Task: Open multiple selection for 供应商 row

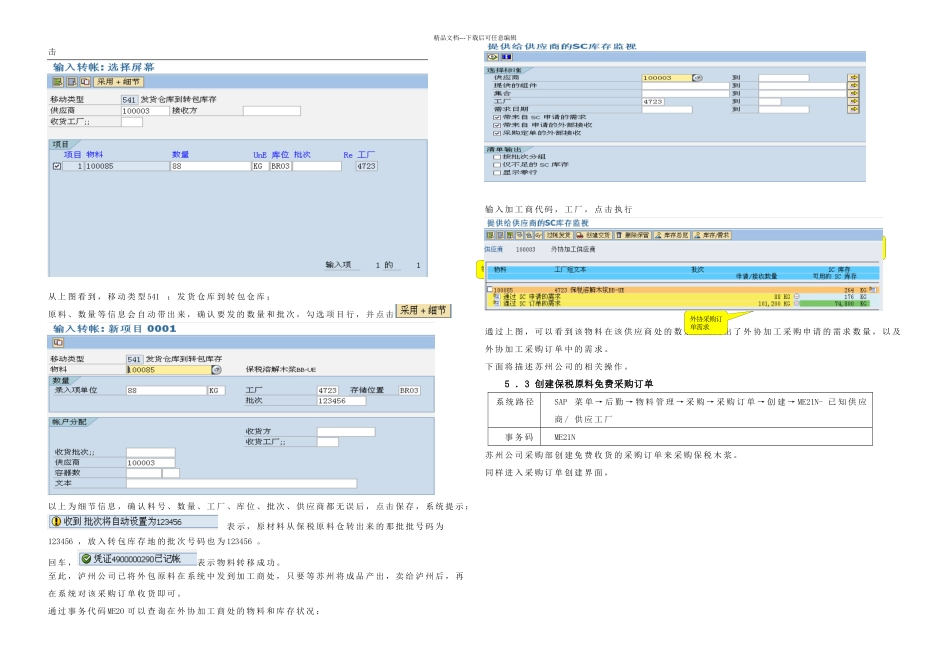Action: tap(853, 78)
